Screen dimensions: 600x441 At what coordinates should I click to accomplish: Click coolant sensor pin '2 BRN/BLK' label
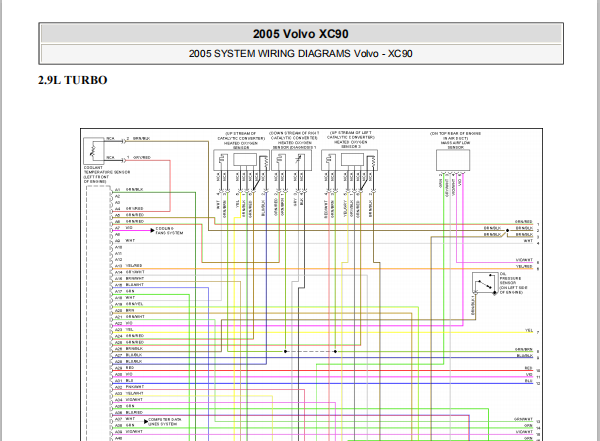click(x=139, y=139)
